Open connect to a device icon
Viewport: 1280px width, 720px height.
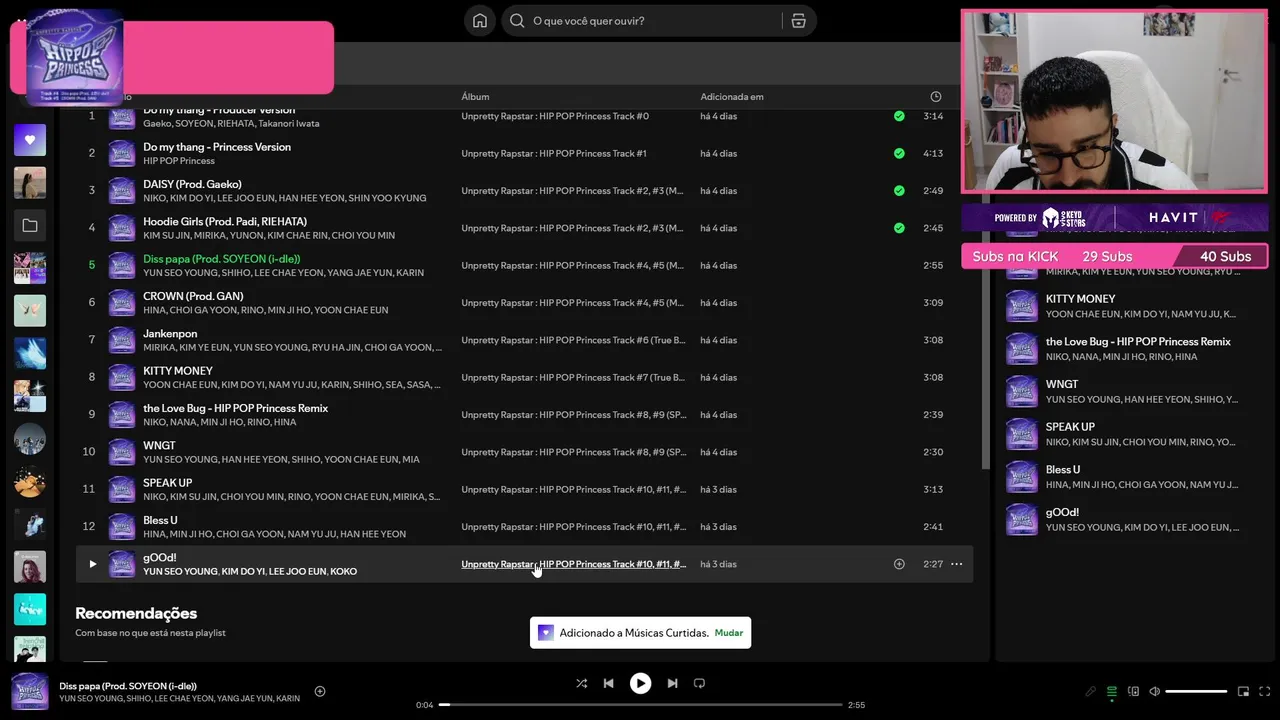pyautogui.click(x=1133, y=691)
